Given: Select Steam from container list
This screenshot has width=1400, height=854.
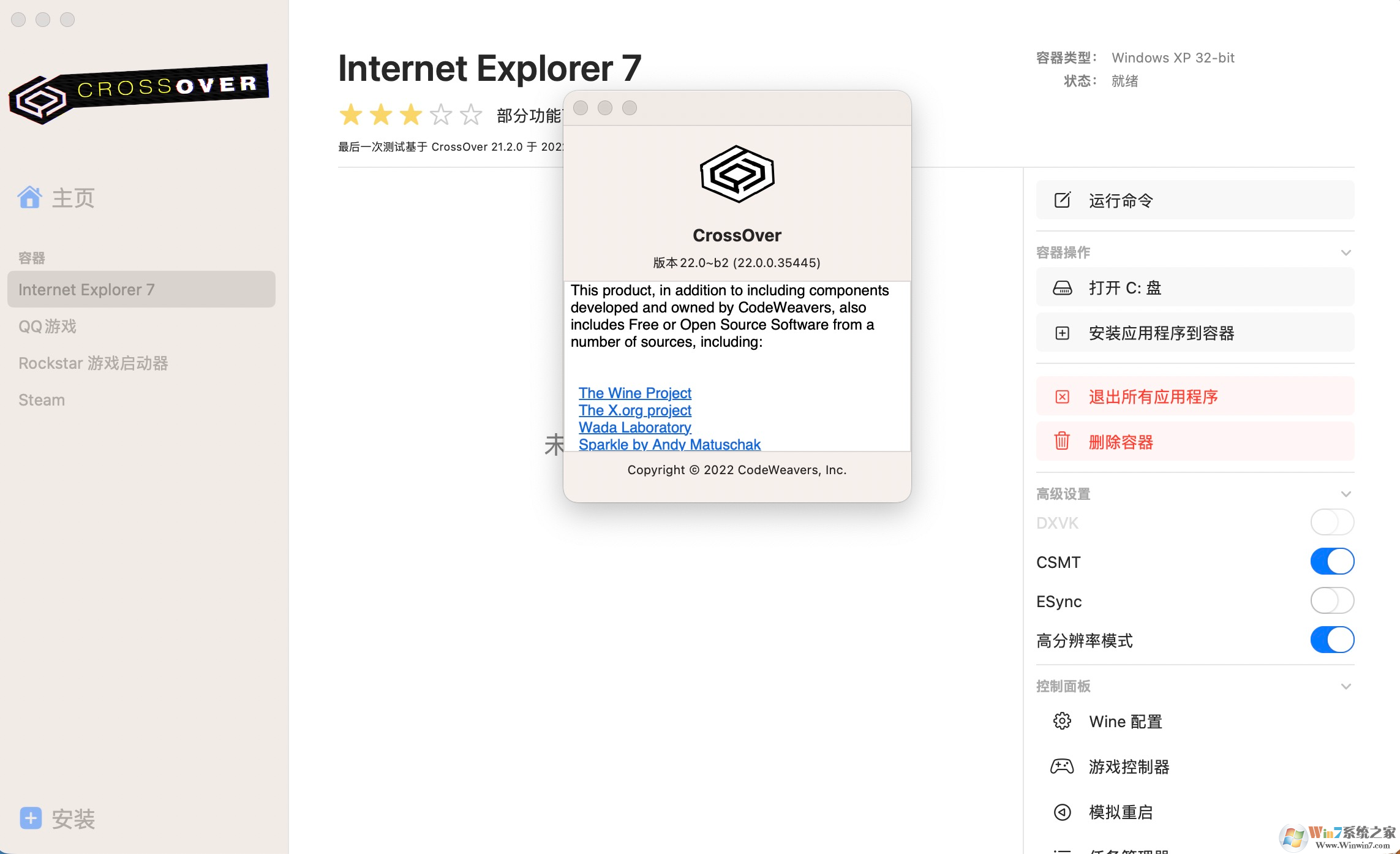Looking at the screenshot, I should (x=41, y=399).
